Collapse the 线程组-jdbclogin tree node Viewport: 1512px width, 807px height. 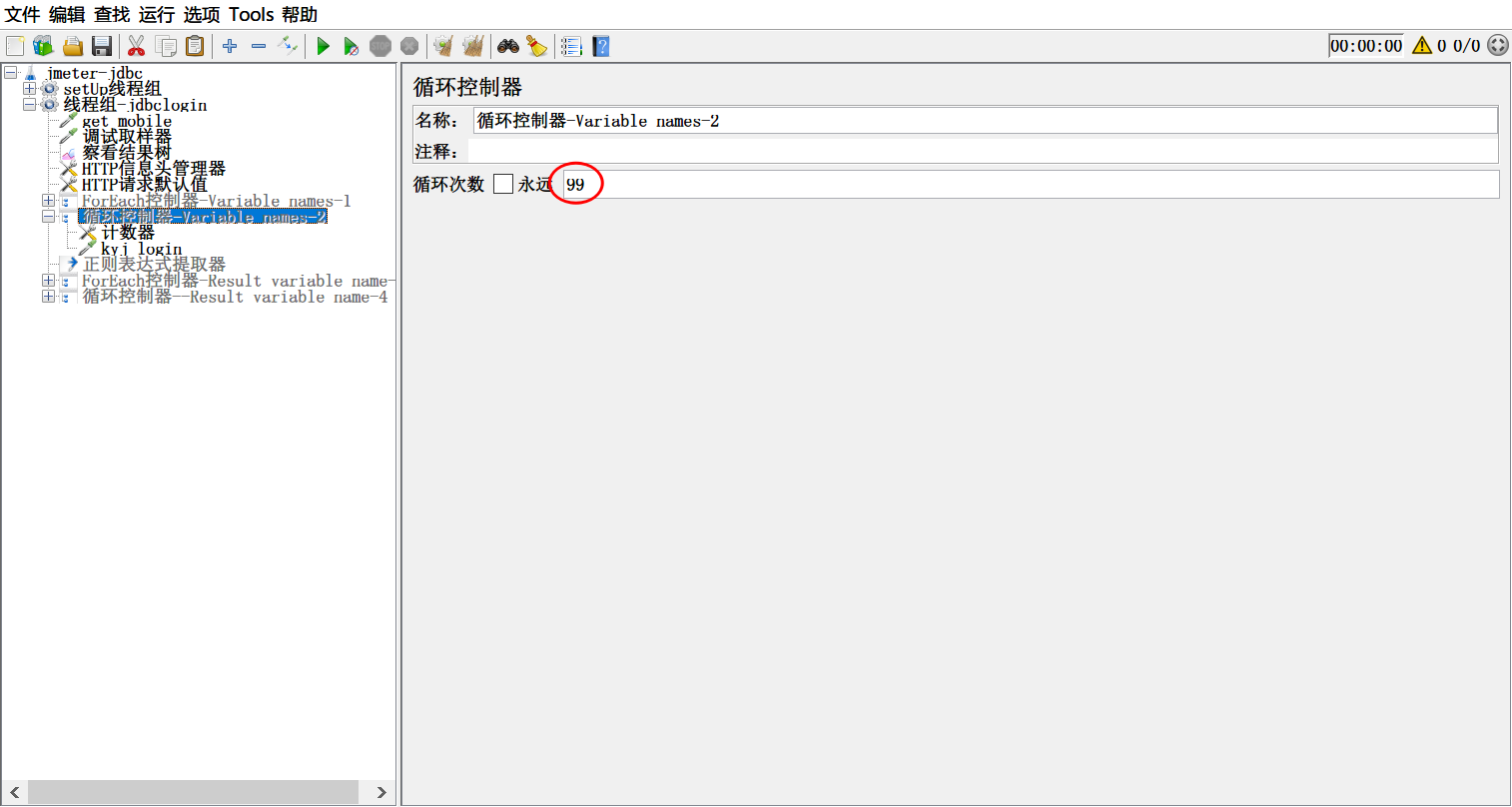[x=29, y=105]
